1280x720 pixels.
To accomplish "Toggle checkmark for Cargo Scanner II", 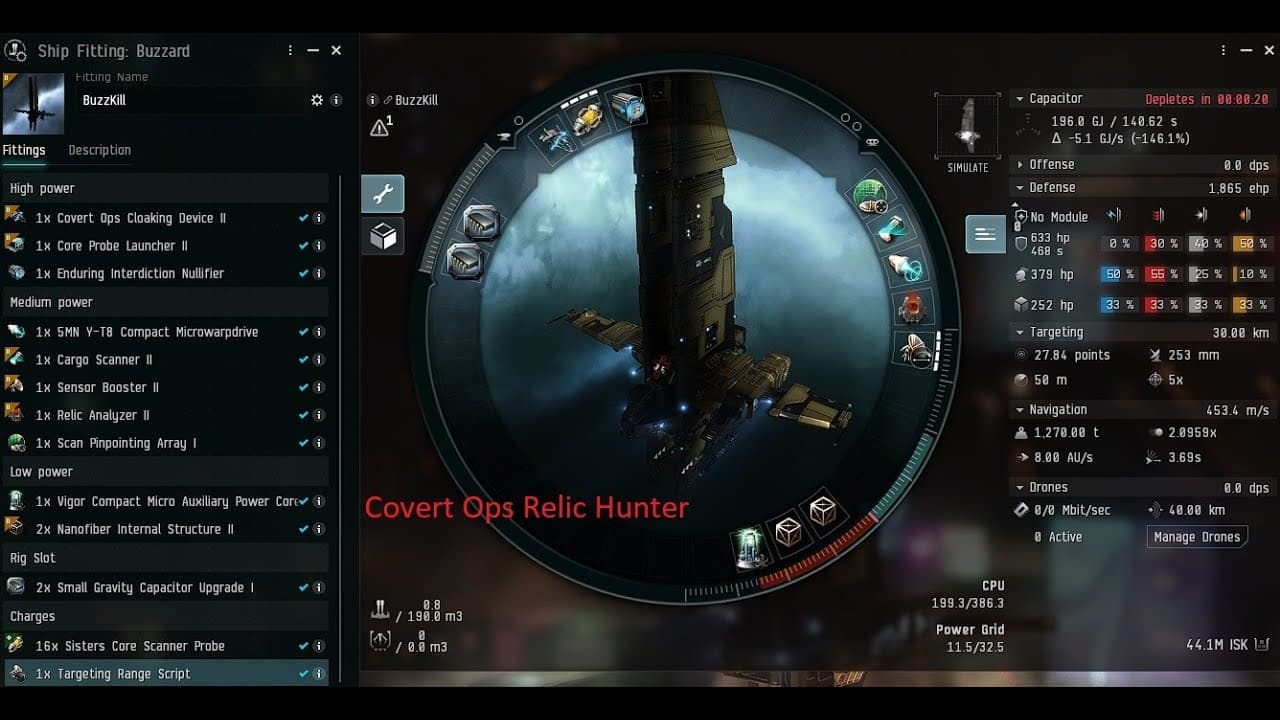I will (303, 360).
